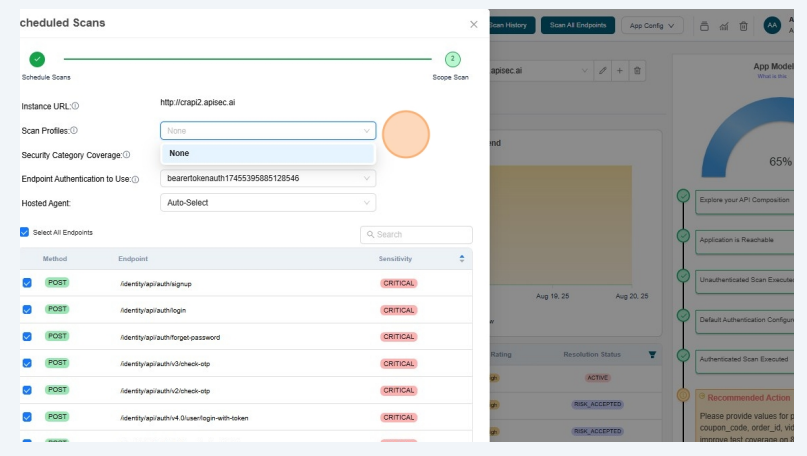Select None option in Scan Profiles list
The image size is (807, 456).
(267, 153)
